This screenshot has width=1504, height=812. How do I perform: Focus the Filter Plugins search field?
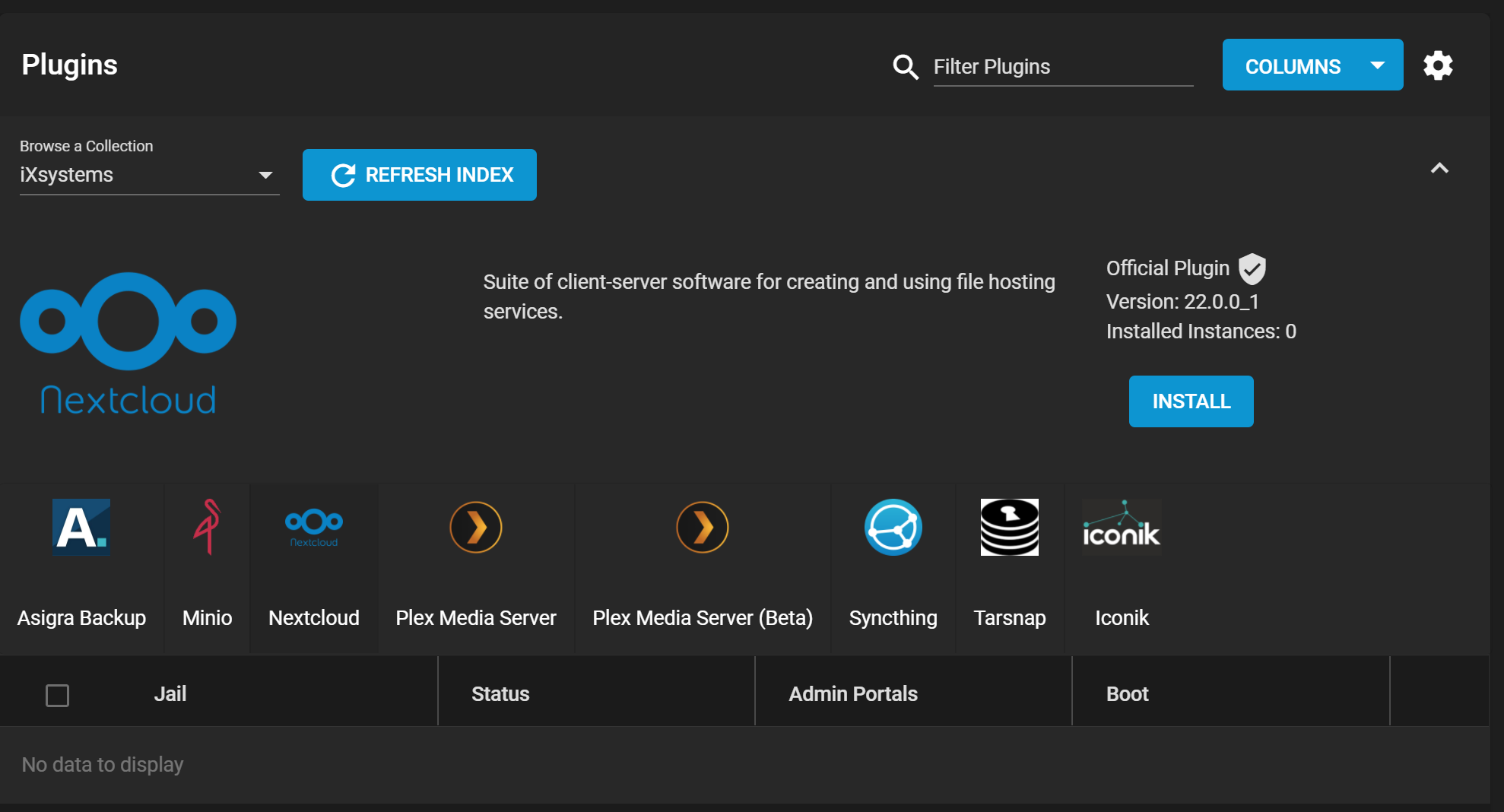point(1063,67)
